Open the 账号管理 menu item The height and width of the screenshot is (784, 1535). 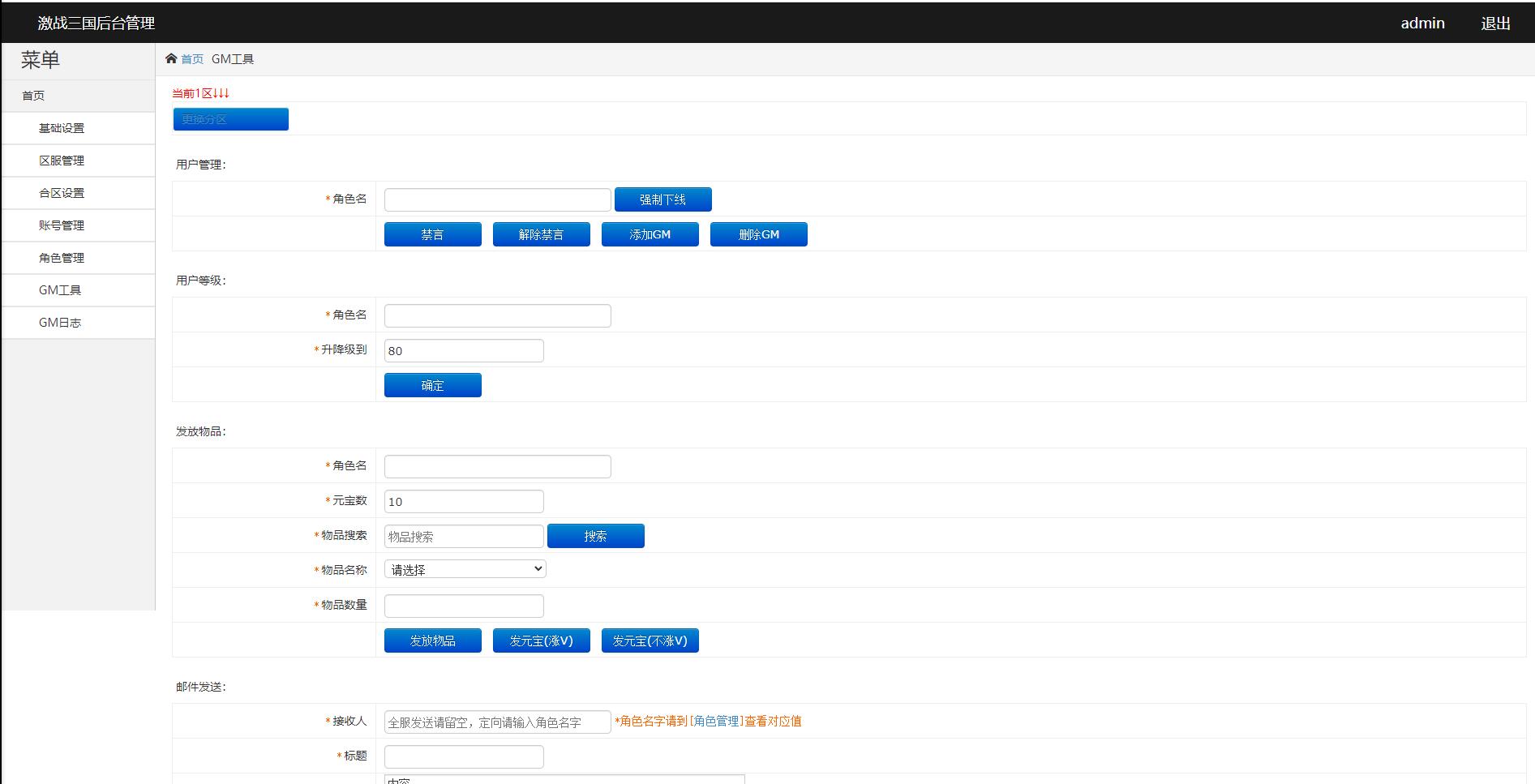pos(61,225)
